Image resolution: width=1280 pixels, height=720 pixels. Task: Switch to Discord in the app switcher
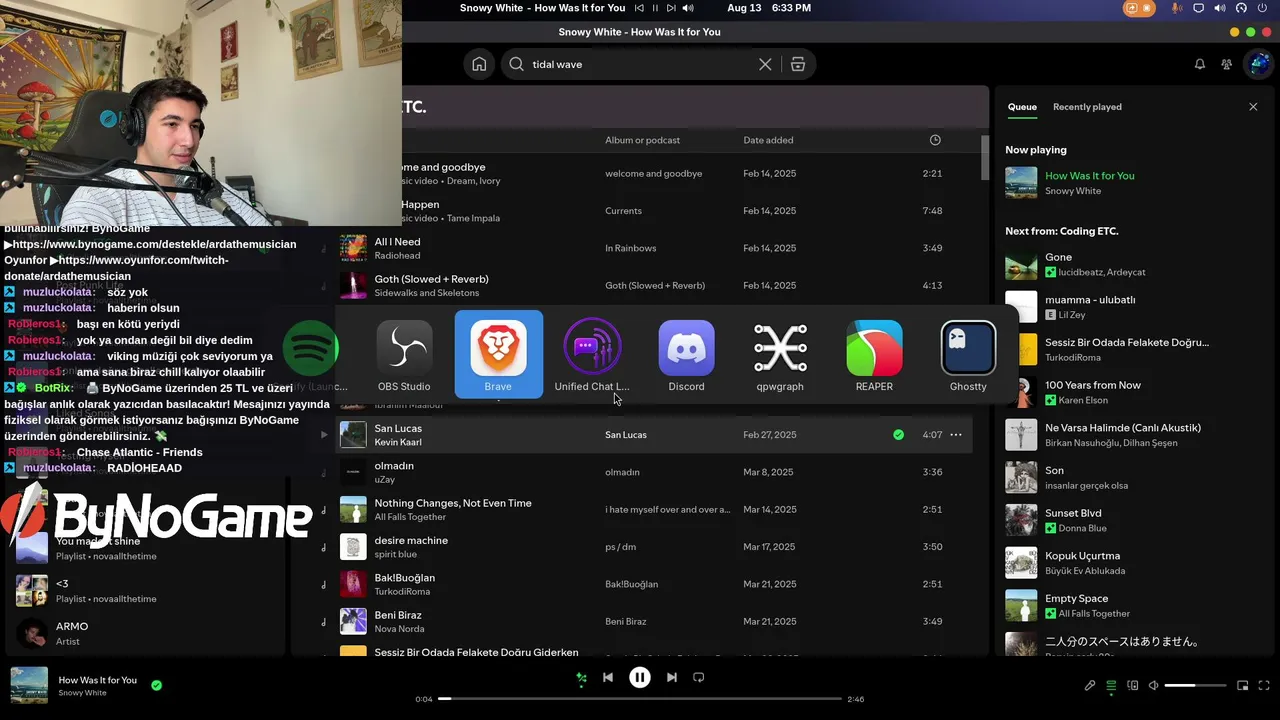click(686, 355)
